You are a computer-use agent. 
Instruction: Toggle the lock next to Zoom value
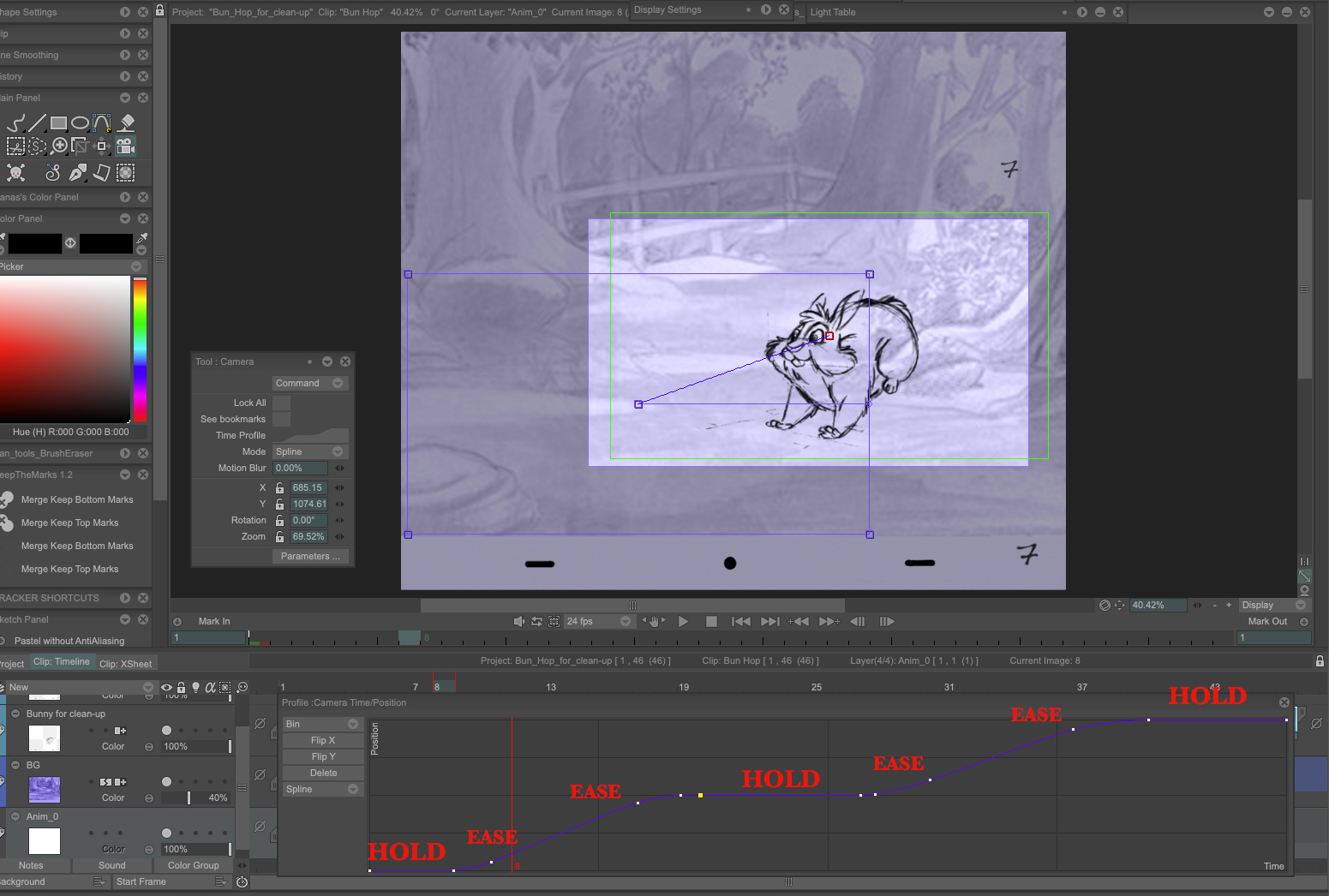click(x=279, y=536)
